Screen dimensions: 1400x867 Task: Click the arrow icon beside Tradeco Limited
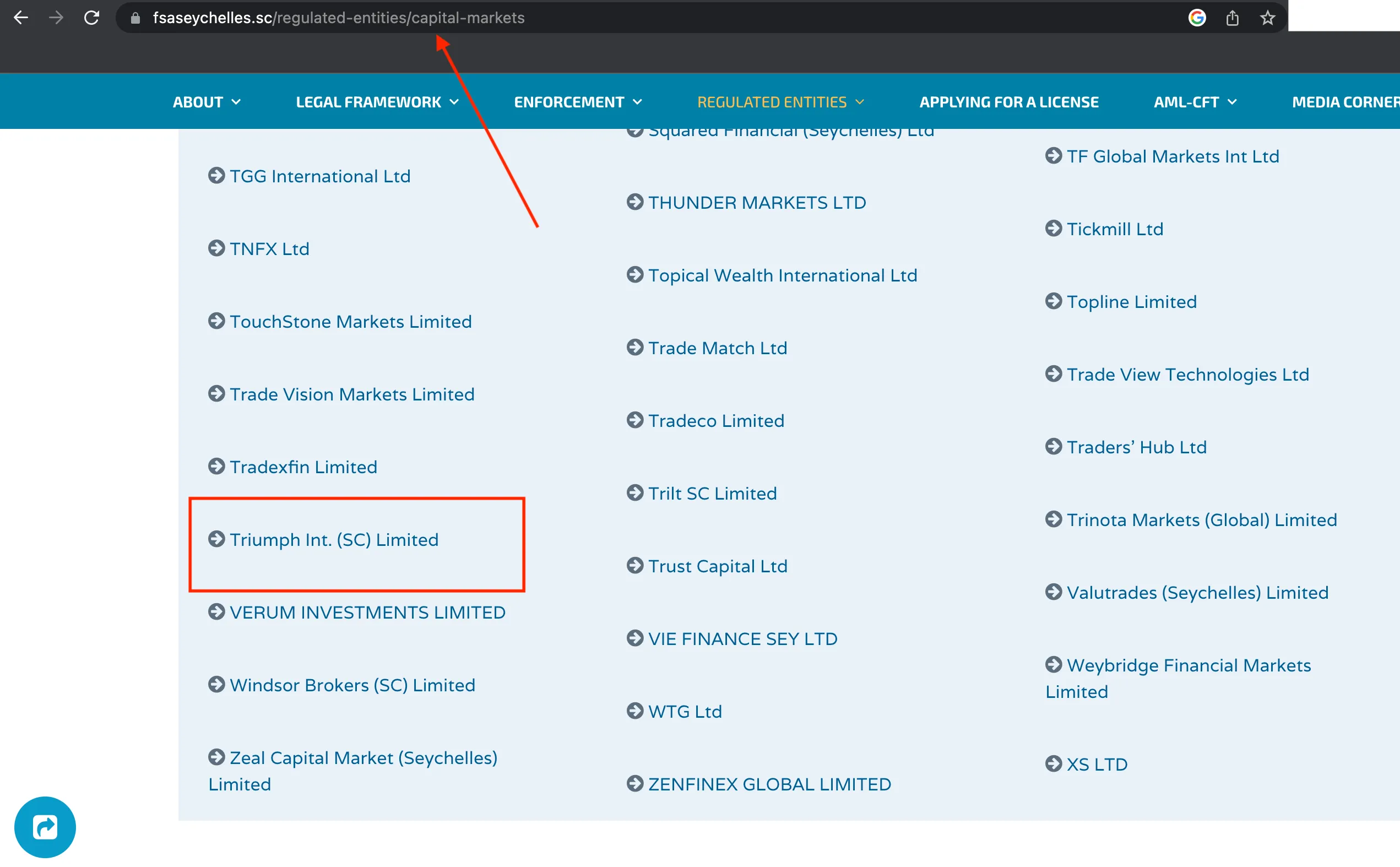click(x=634, y=420)
